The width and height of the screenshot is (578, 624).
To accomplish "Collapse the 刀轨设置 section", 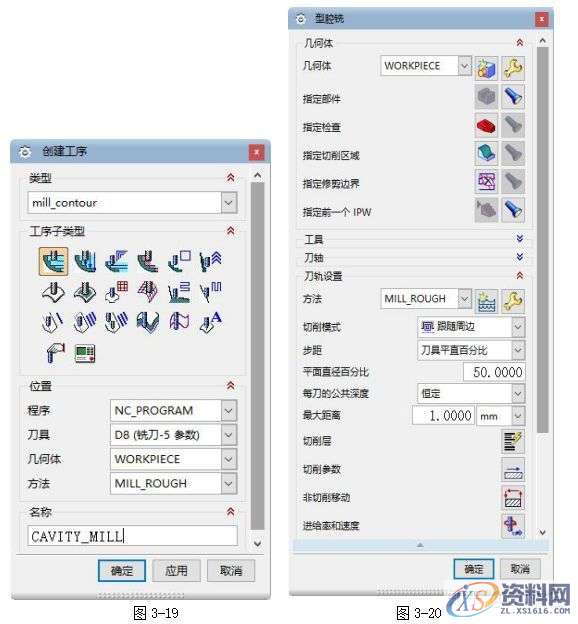I will [x=519, y=275].
